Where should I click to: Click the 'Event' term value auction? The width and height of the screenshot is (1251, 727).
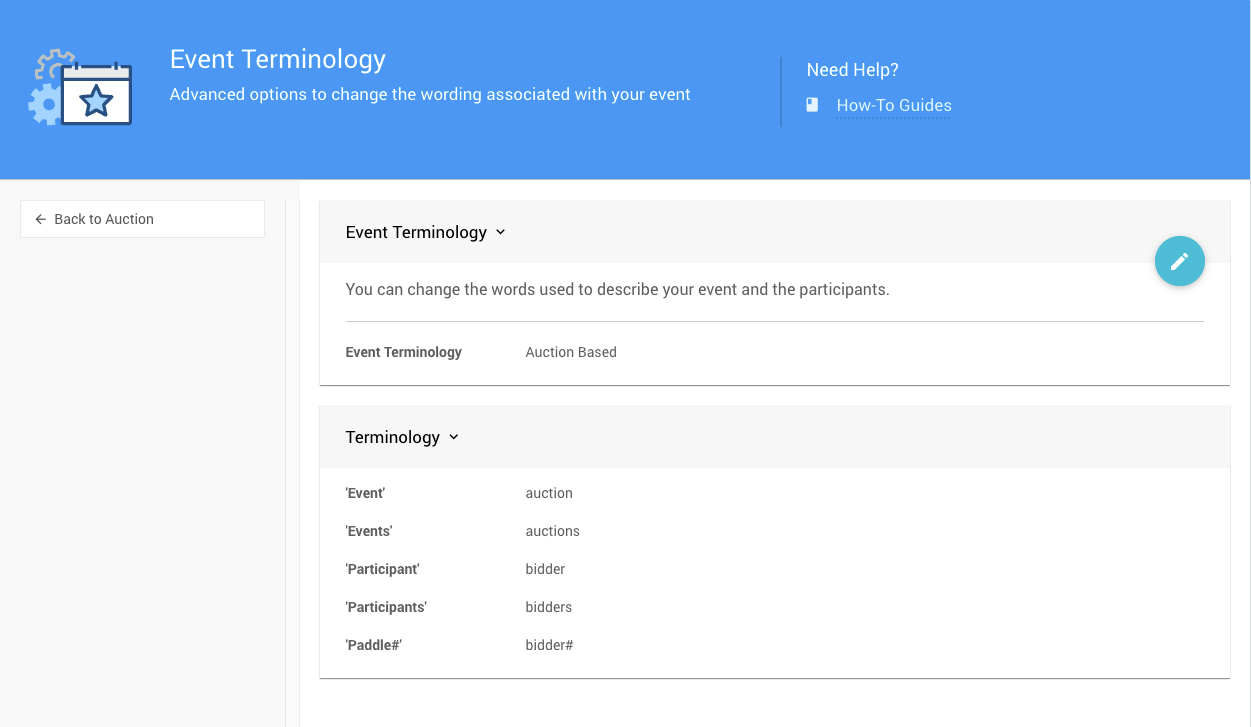click(549, 493)
